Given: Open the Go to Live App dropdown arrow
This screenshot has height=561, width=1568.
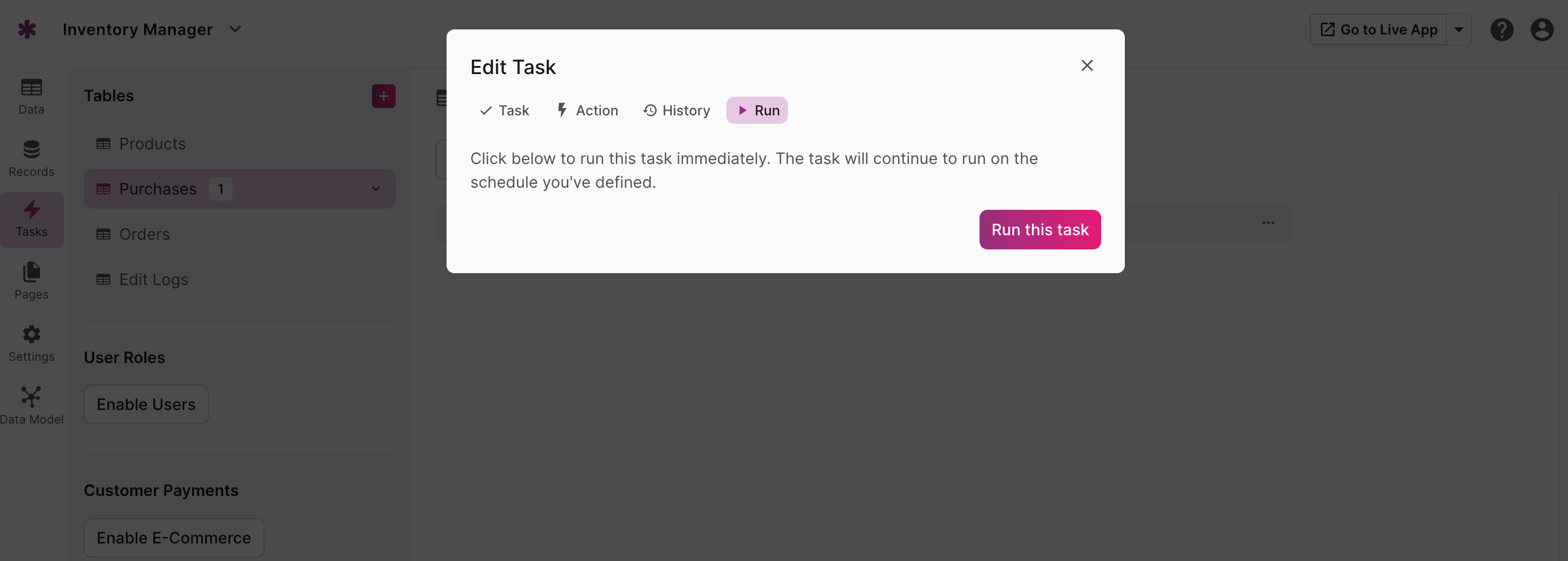Looking at the screenshot, I should click(x=1459, y=29).
